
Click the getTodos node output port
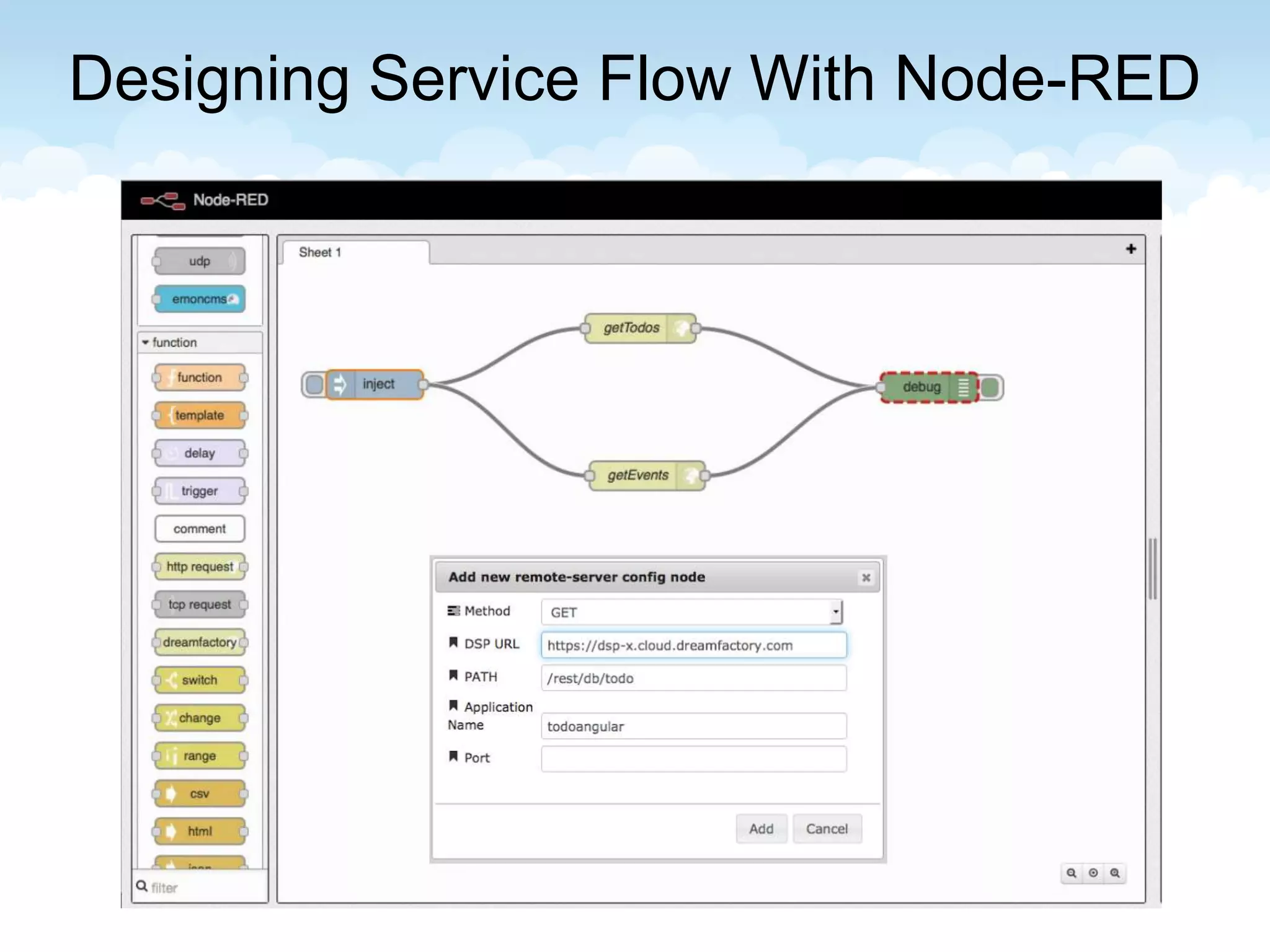(x=696, y=328)
